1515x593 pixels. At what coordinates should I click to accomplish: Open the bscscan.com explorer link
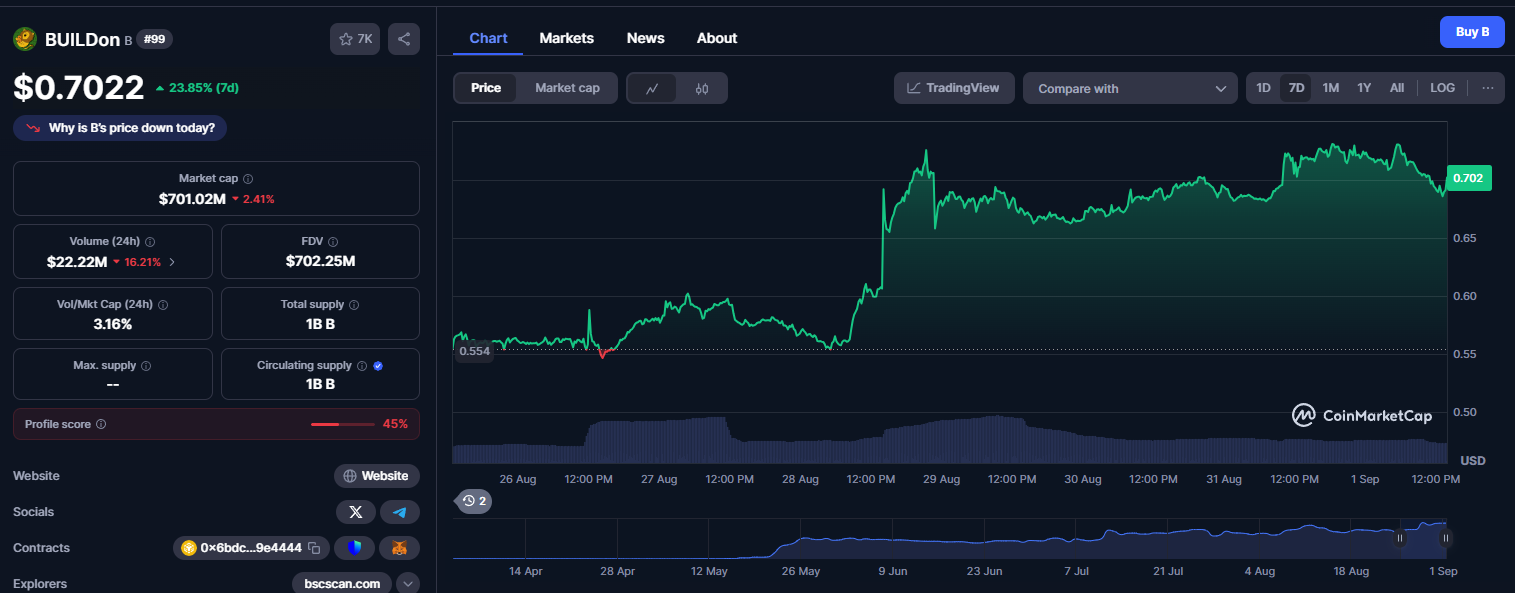pyautogui.click(x=342, y=583)
